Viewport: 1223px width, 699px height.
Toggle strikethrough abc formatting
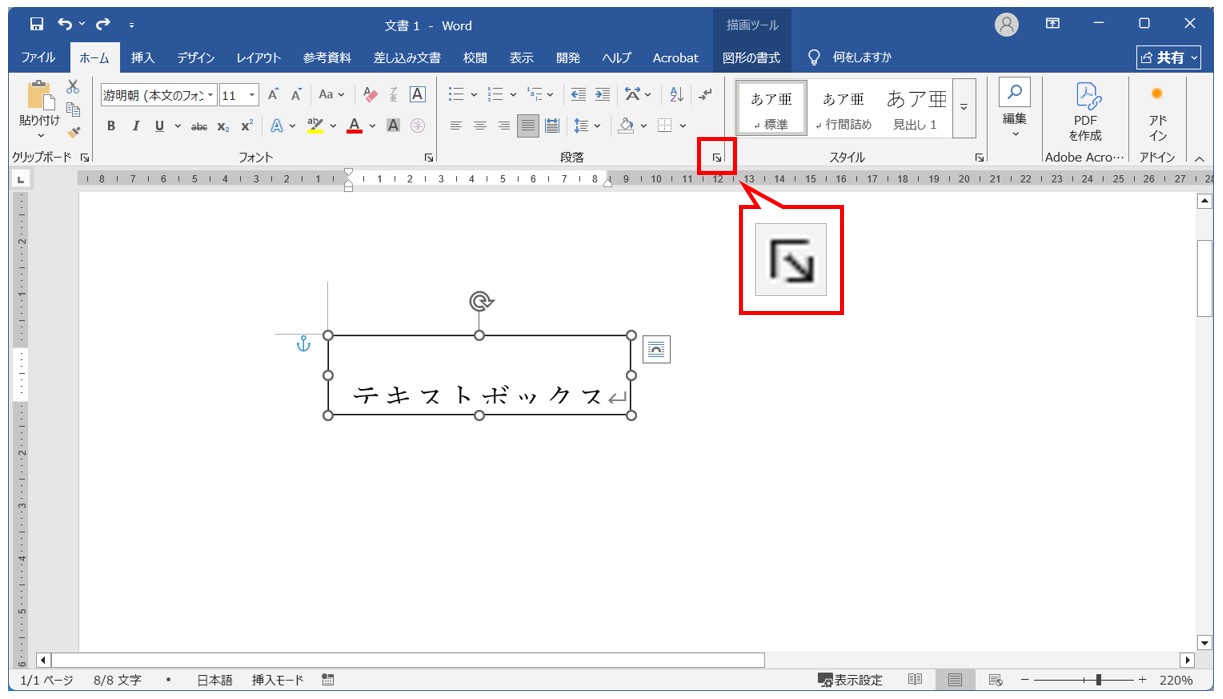[199, 126]
